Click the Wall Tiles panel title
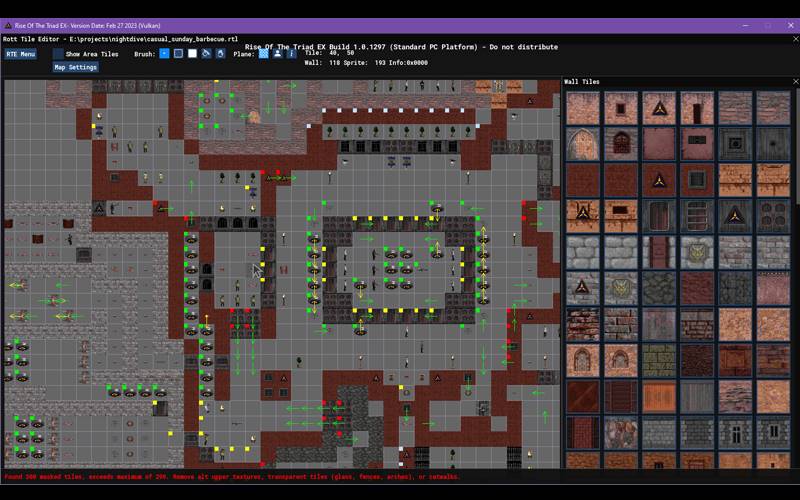 click(582, 82)
